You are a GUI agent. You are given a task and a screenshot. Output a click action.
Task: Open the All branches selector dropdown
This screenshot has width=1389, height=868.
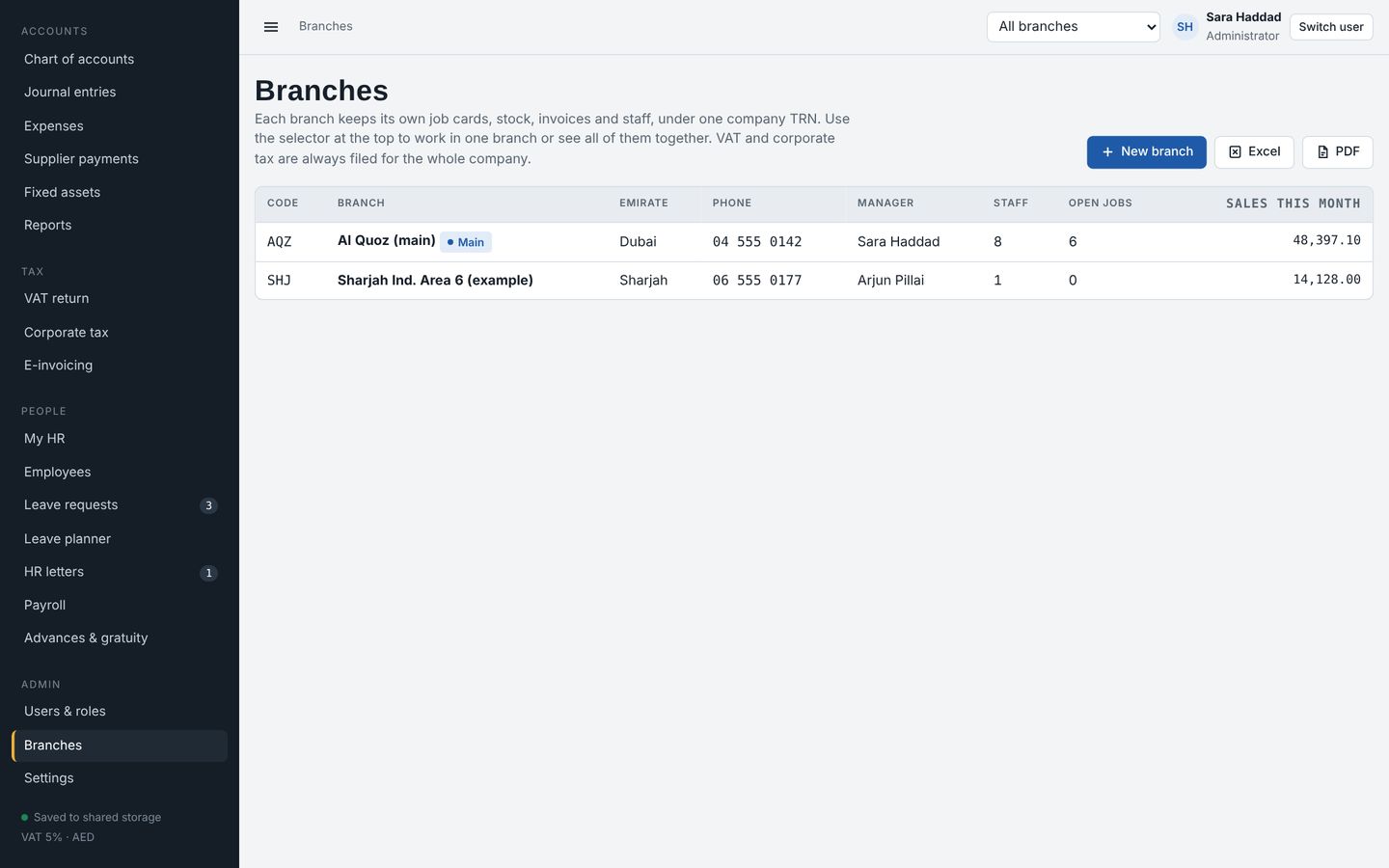1074,27
